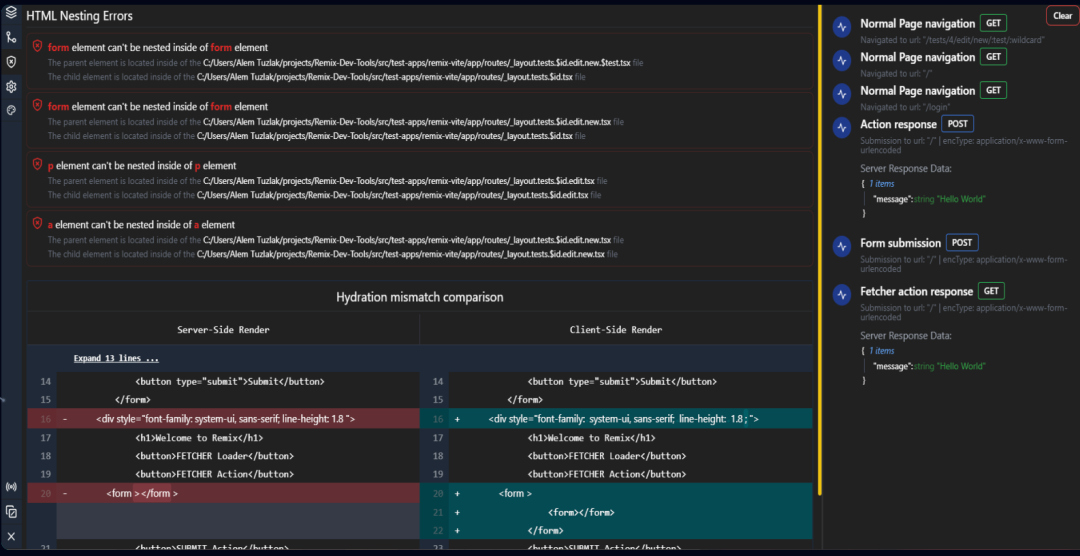
Task: Click the broadcast signal icon in sidebar
Action: click(11, 487)
